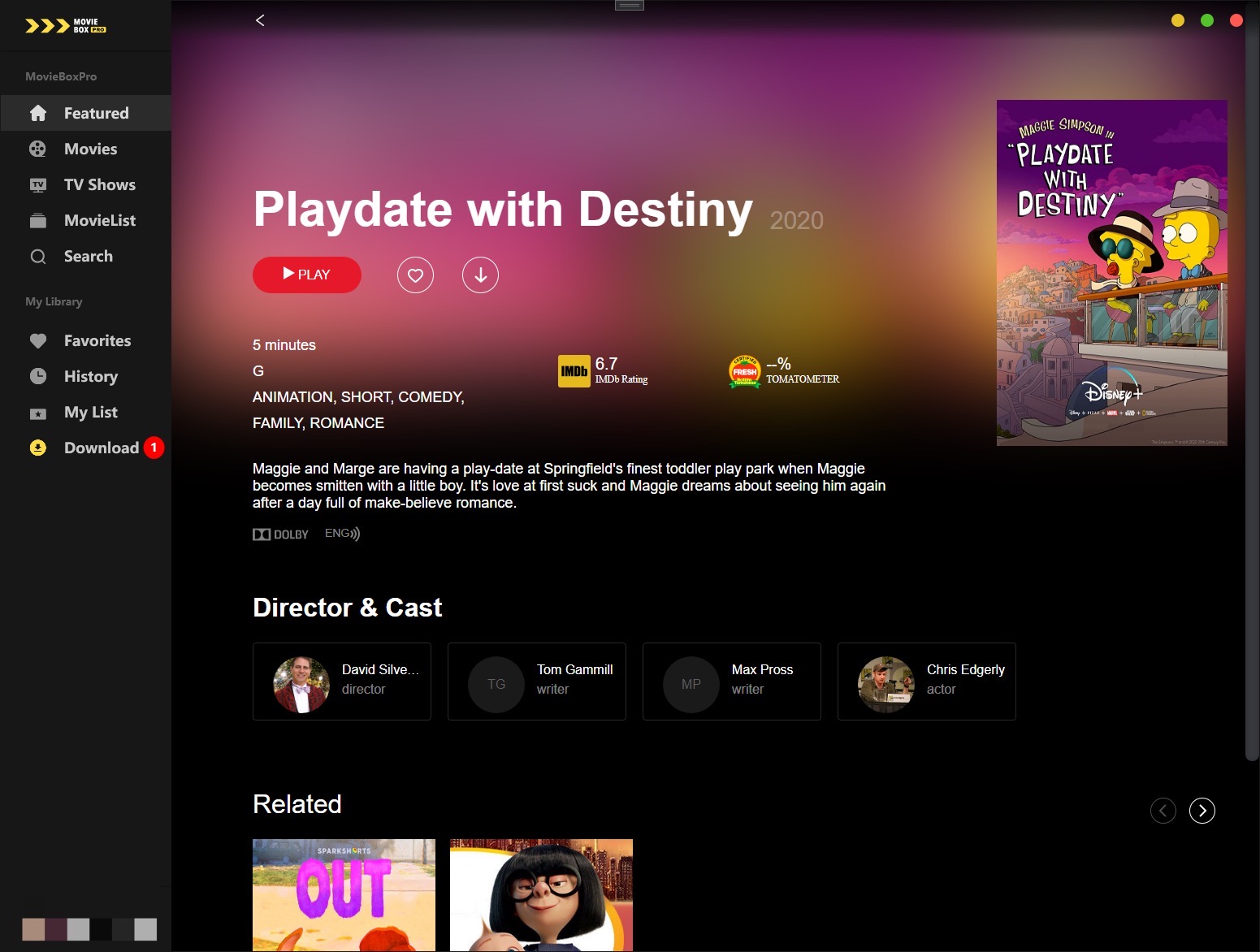
Task: Click the Favorites heart icon in sidebar
Action: [x=38, y=341]
